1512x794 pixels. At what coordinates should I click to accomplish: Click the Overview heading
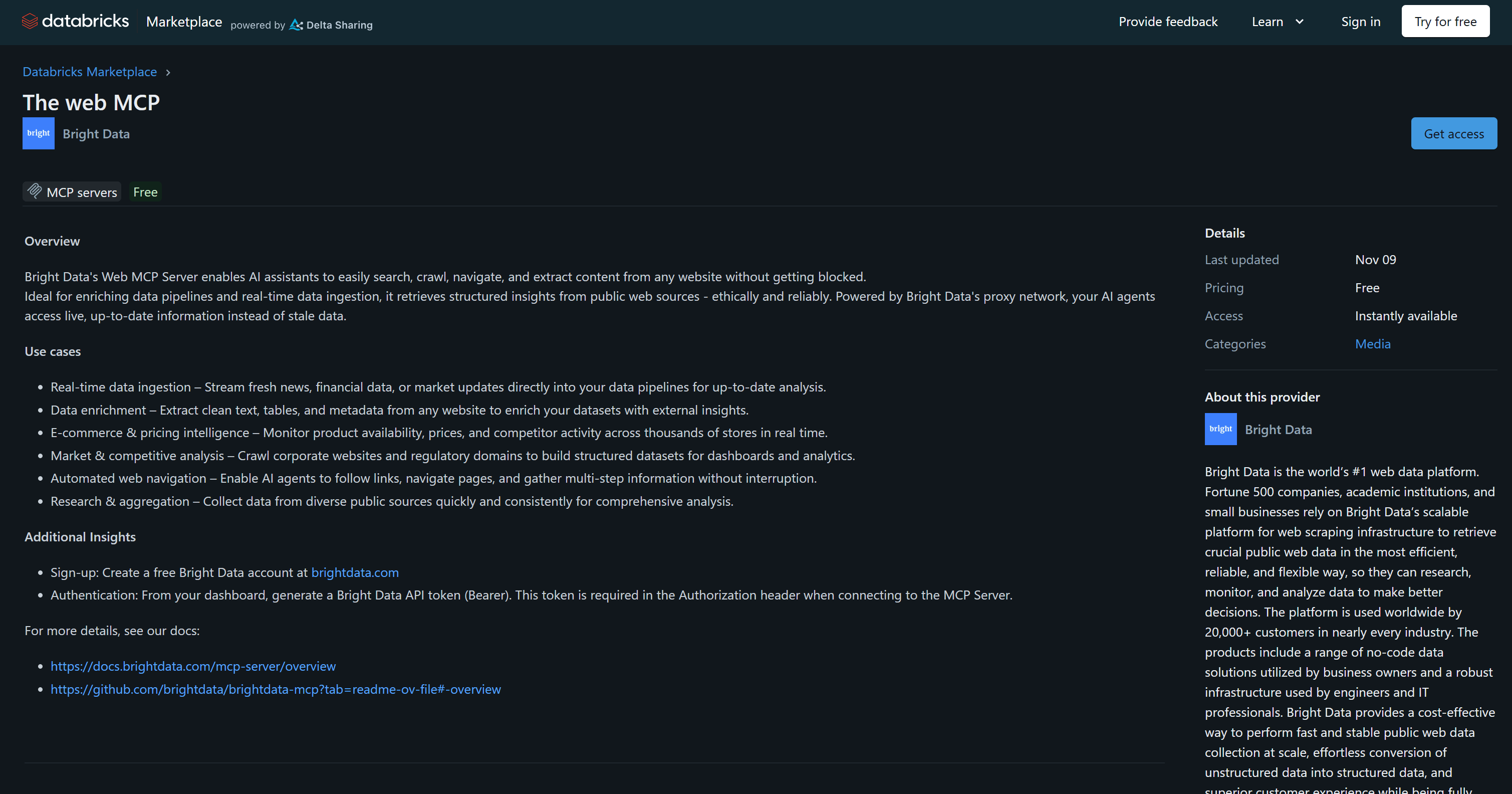[x=52, y=242]
